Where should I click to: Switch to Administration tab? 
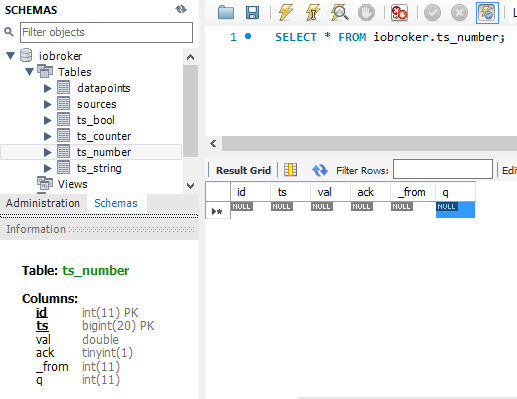point(43,203)
